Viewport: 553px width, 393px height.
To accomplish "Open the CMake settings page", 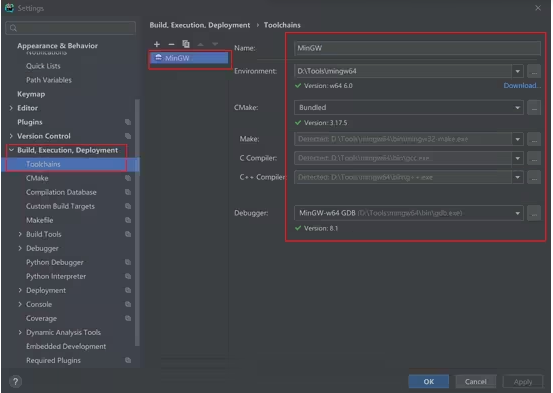I will [37, 178].
